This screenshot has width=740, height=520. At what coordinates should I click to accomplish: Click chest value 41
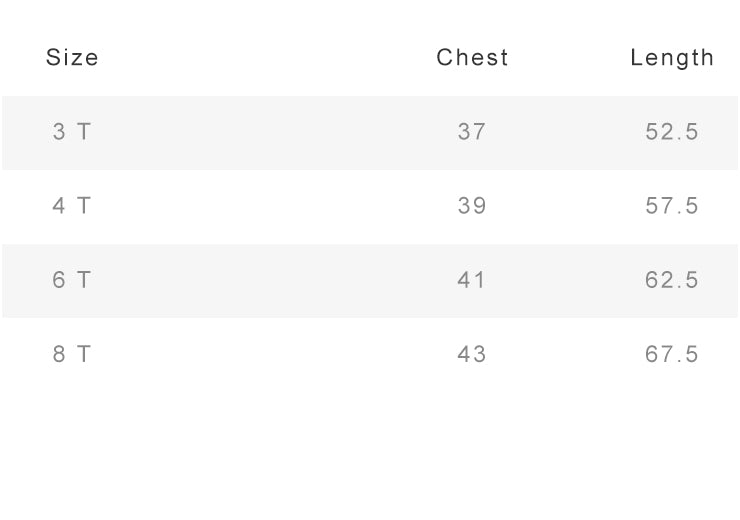(471, 280)
